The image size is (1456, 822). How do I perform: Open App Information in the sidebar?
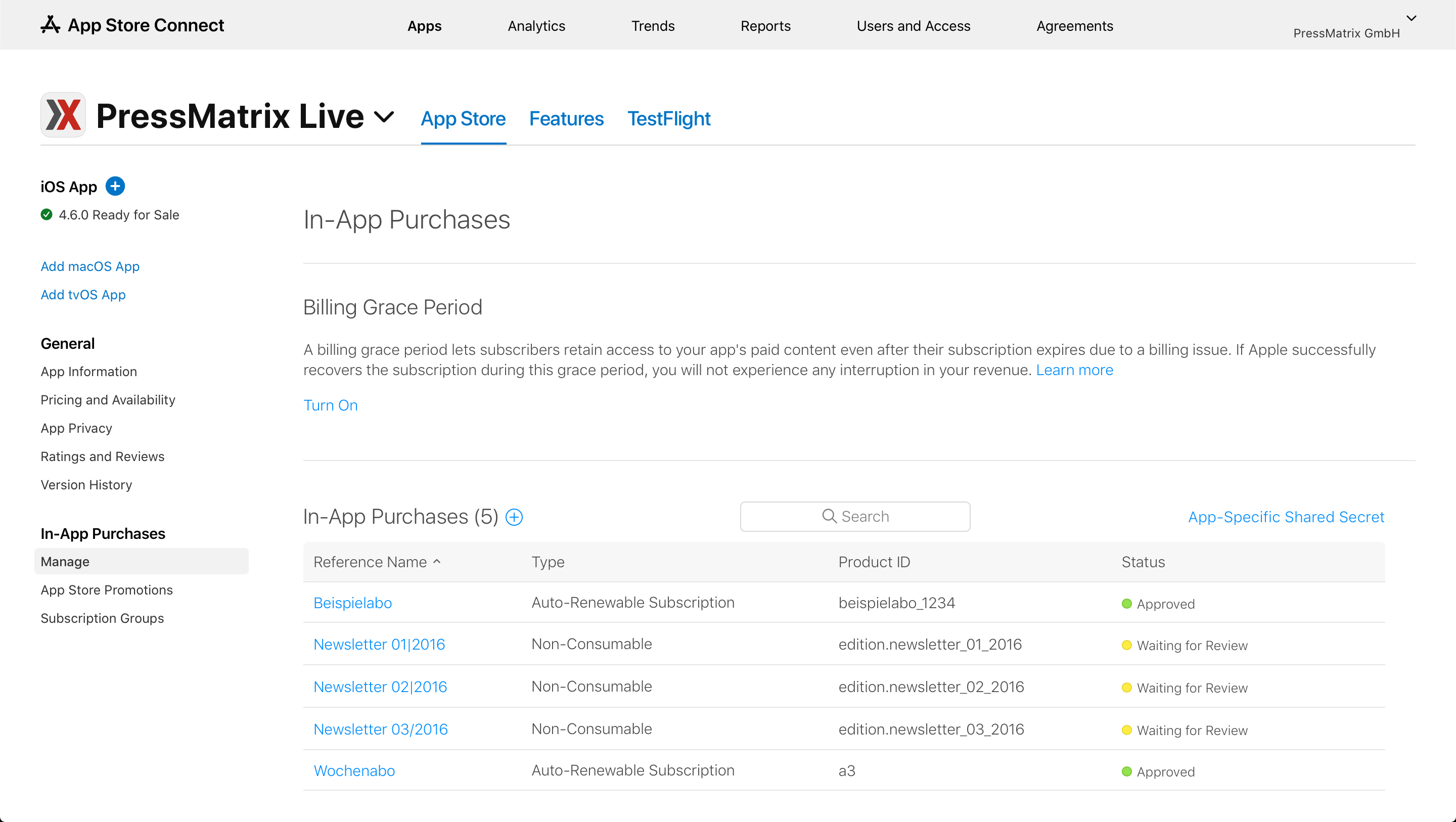89,372
